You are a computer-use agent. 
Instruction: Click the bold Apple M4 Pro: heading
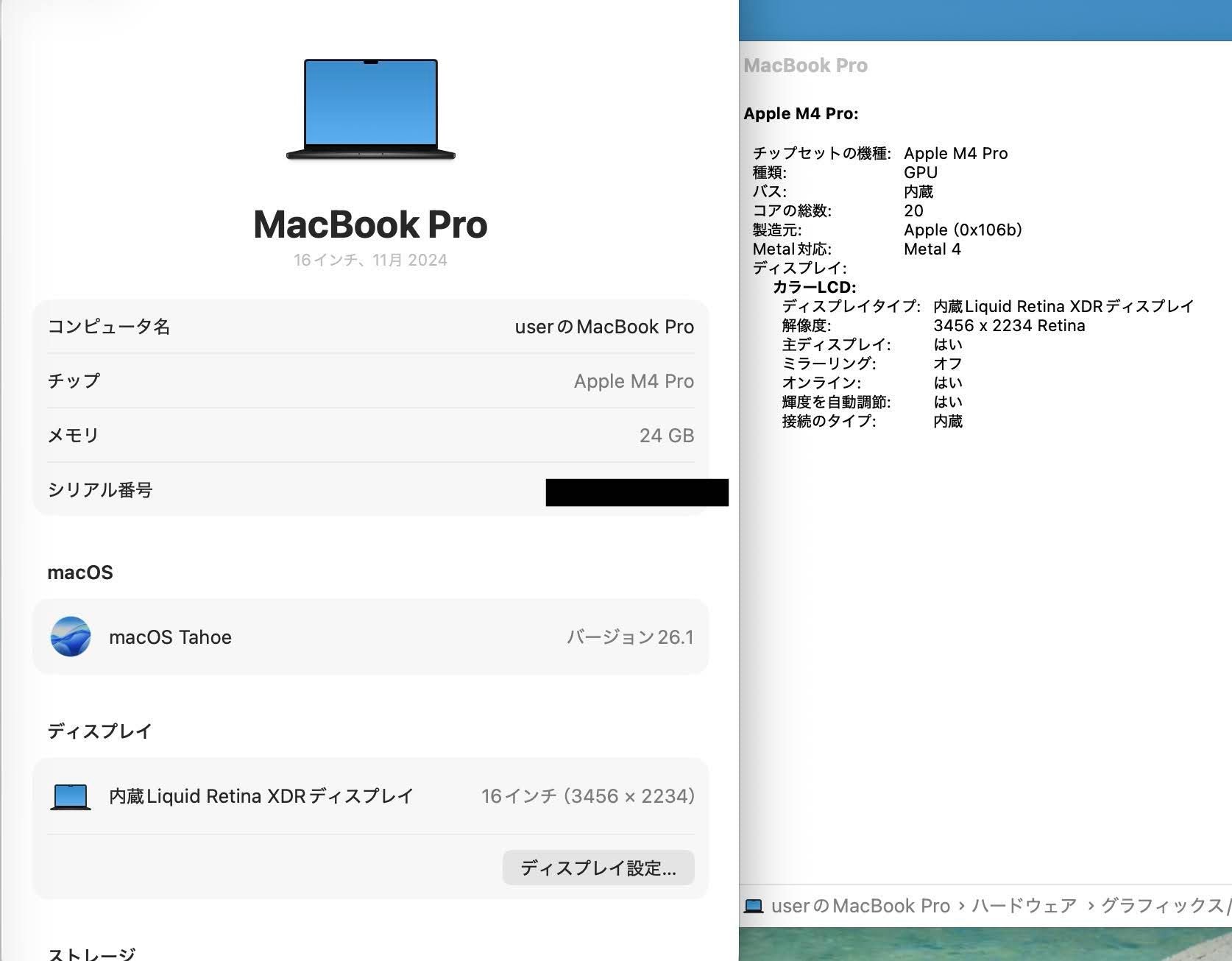click(x=801, y=114)
